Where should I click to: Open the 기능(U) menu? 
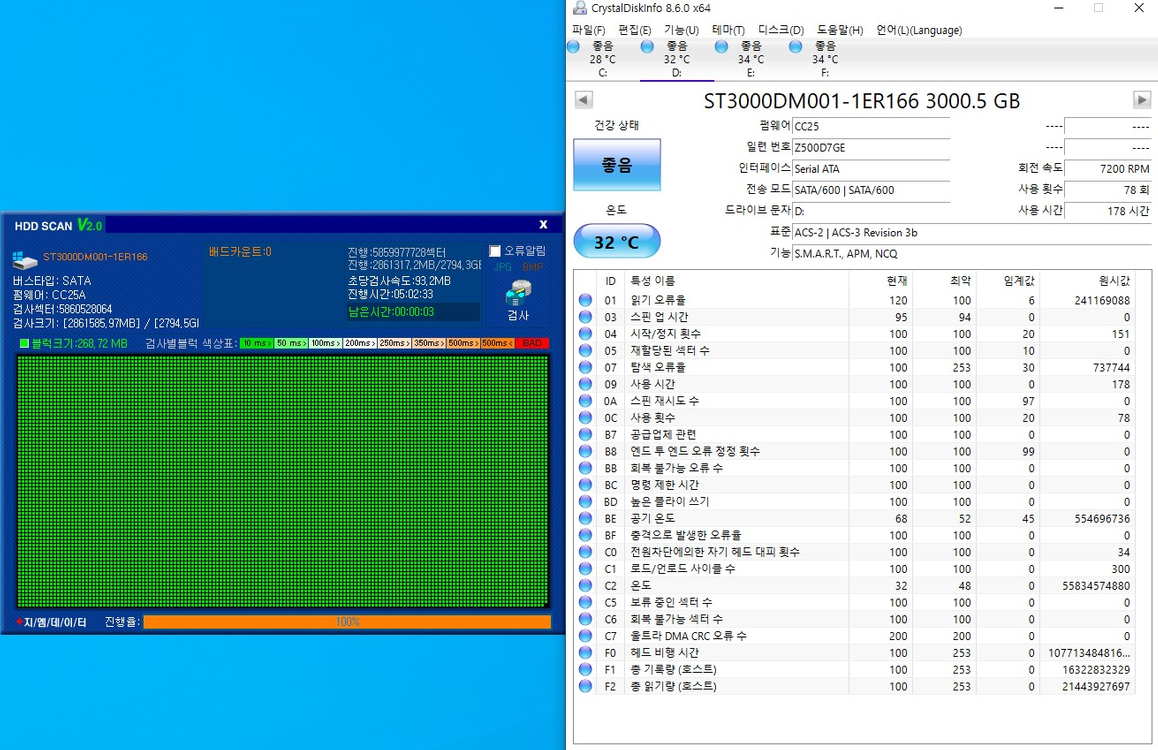tap(682, 30)
